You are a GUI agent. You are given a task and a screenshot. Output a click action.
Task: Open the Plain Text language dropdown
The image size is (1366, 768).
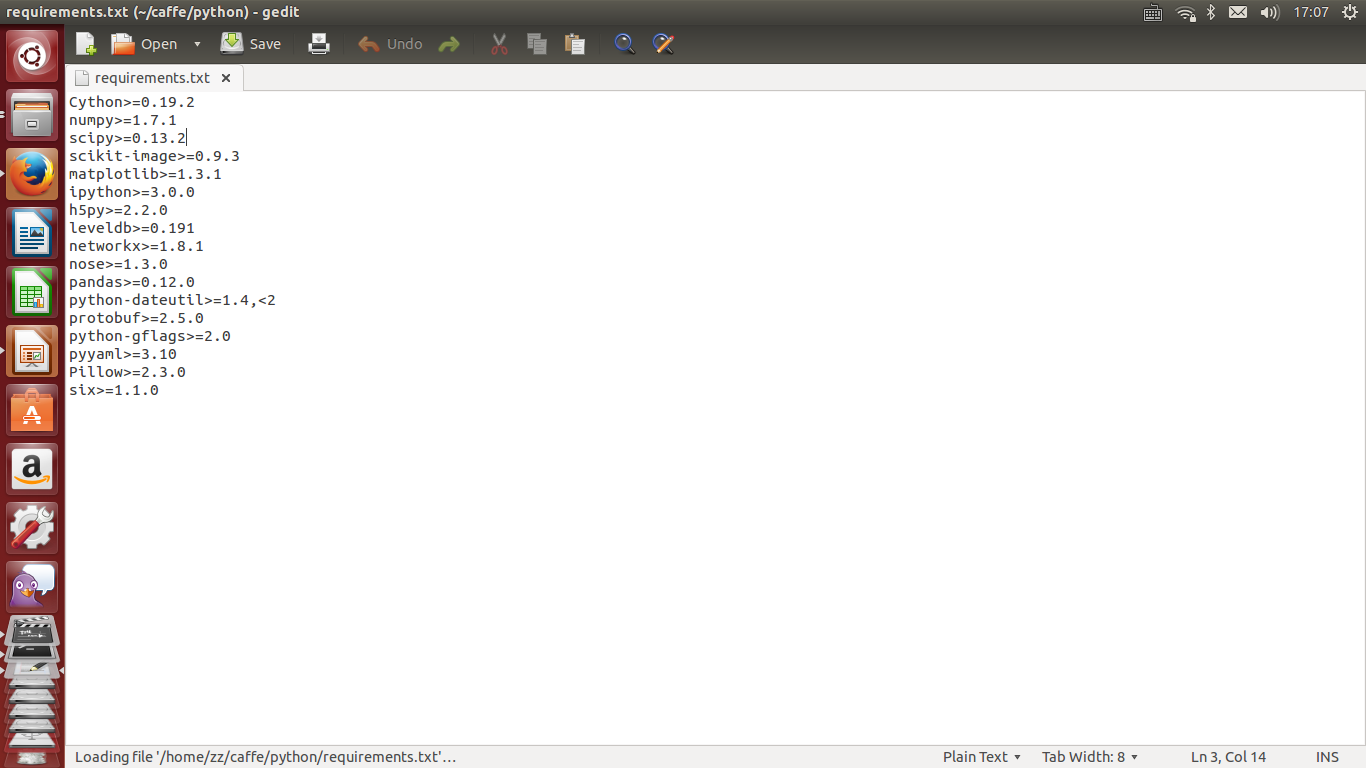click(982, 757)
